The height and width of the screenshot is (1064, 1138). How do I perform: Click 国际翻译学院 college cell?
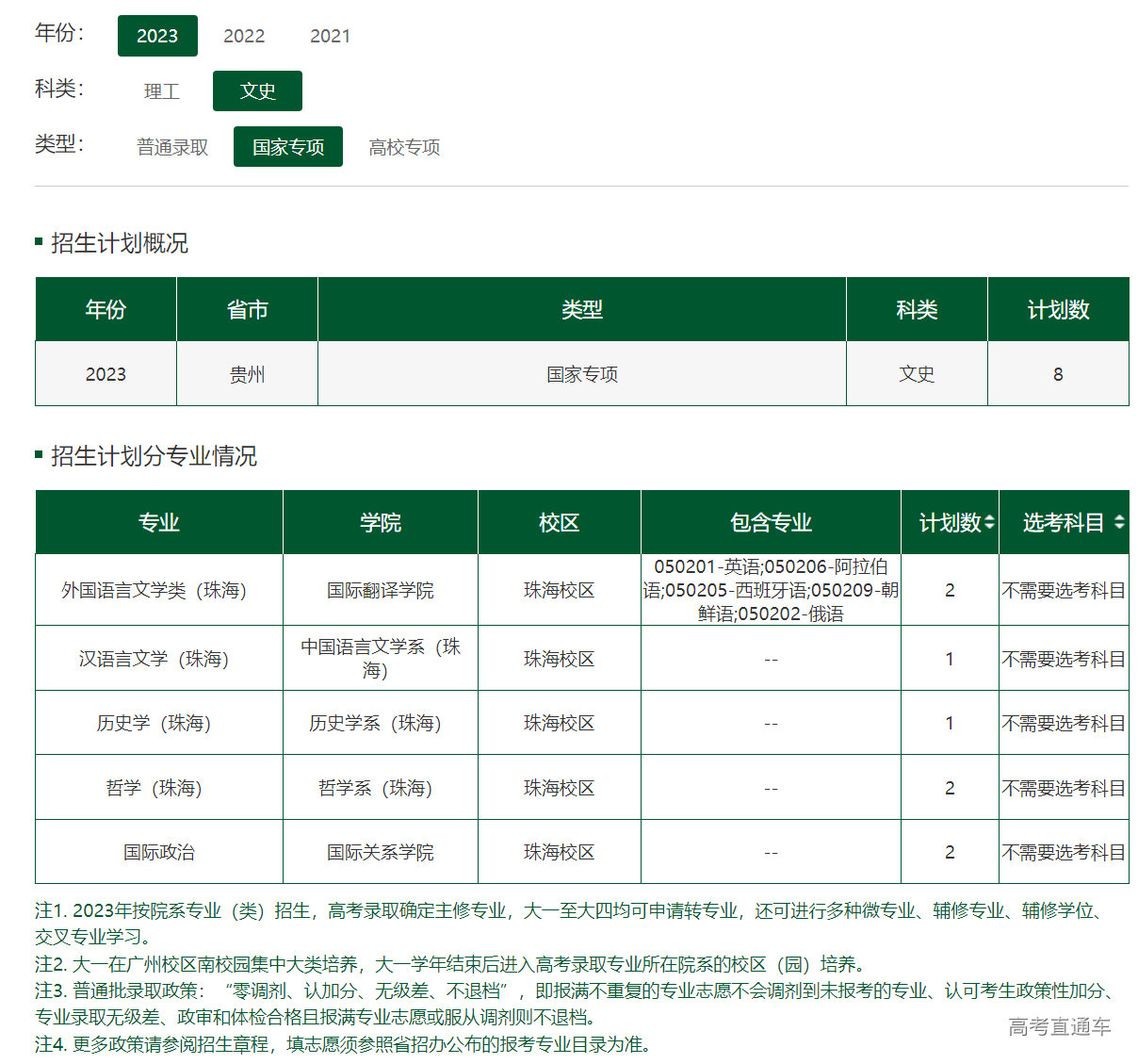380,590
